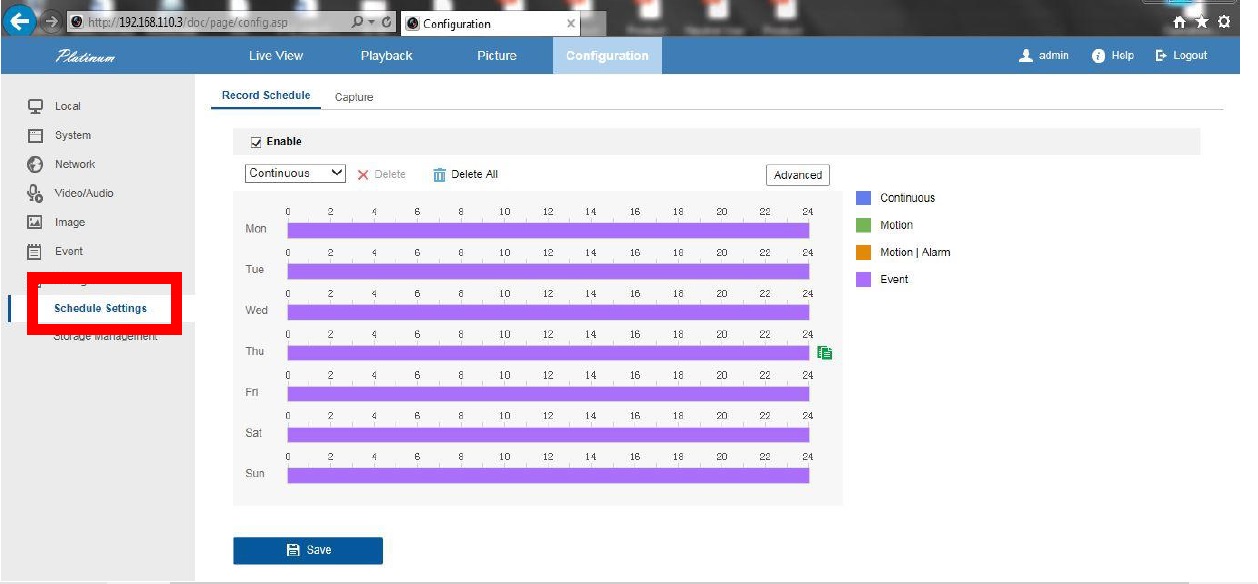The image size is (1258, 584).
Task: Open System settings icon in sidebar
Action: (x=35, y=135)
